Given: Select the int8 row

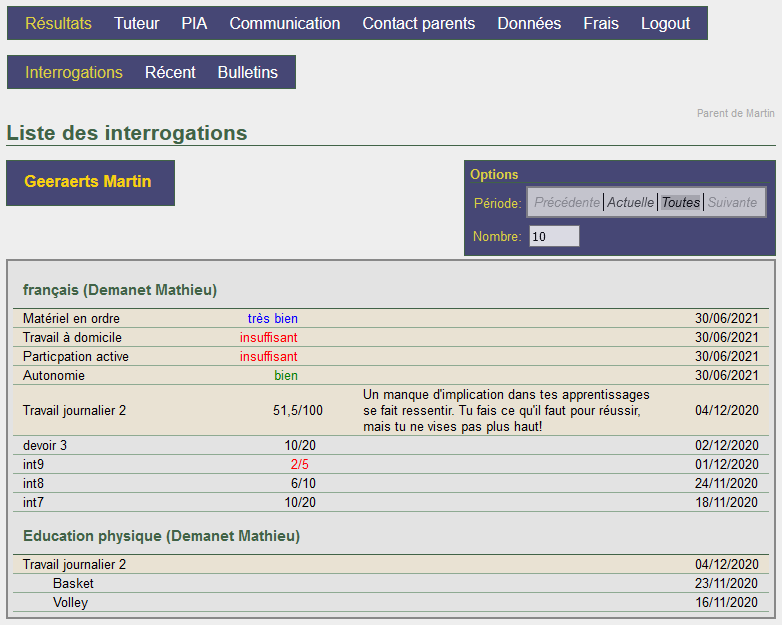Looking at the screenshot, I should (x=391, y=483).
